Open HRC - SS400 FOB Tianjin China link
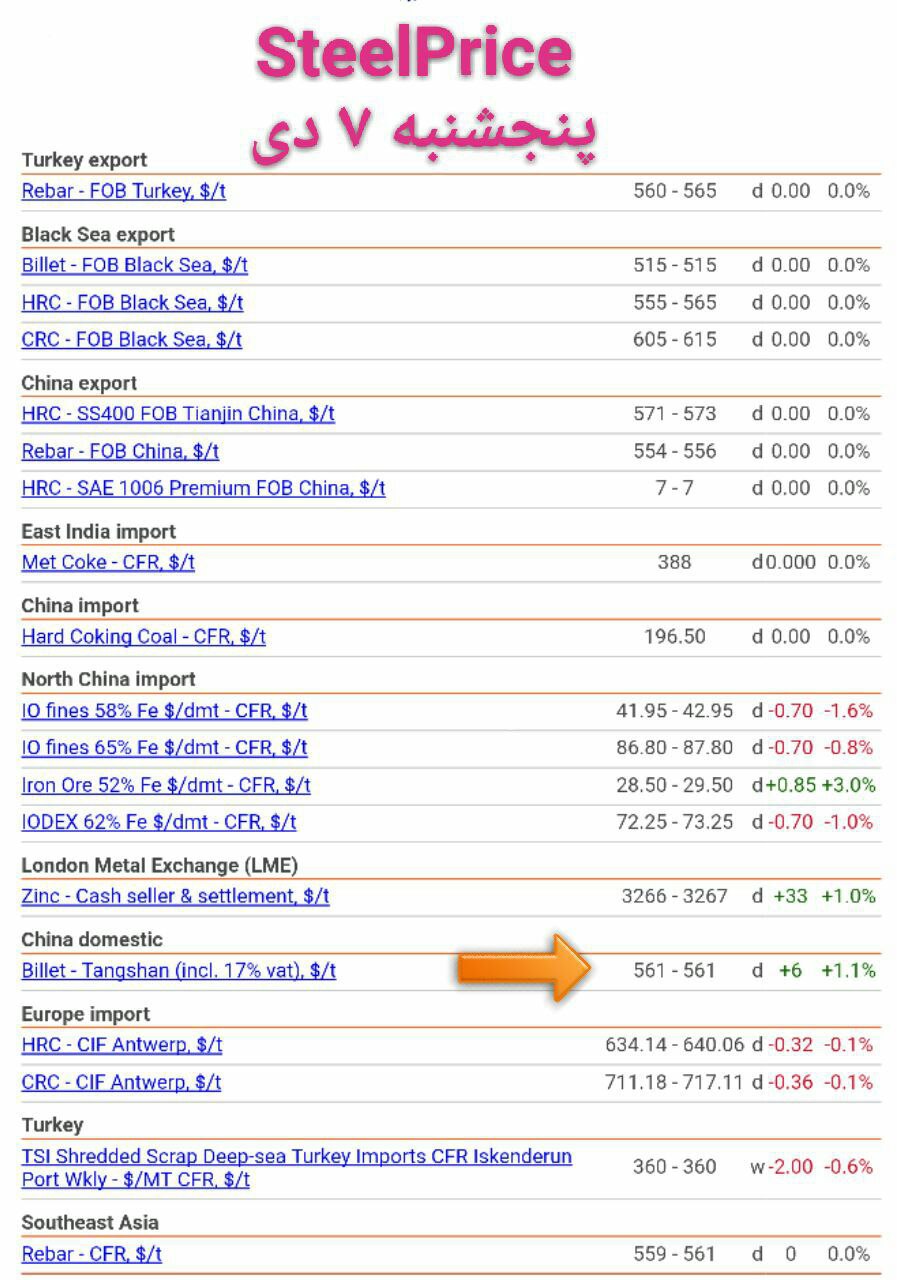The width and height of the screenshot is (897, 1280). (178, 413)
